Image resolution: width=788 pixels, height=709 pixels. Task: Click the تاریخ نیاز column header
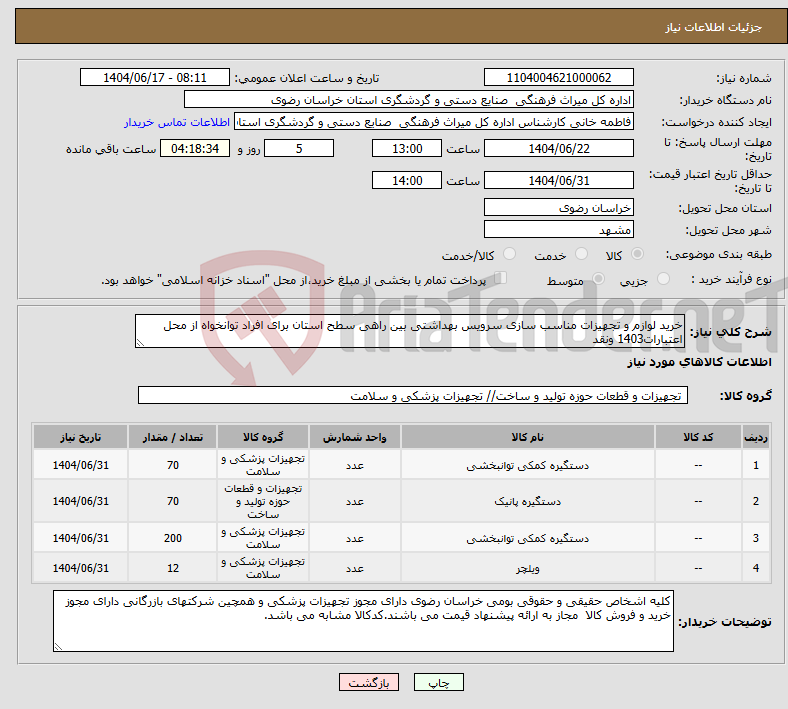click(80, 438)
